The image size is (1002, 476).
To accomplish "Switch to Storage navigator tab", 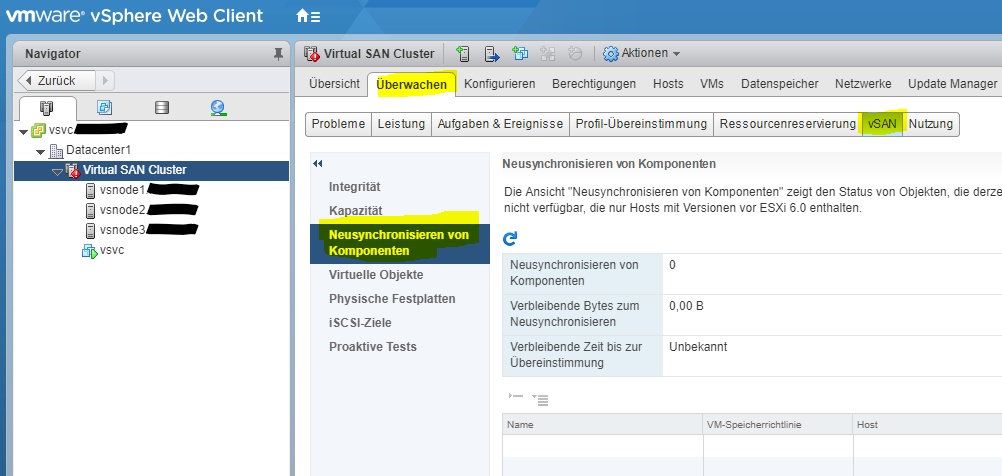I will point(162,107).
